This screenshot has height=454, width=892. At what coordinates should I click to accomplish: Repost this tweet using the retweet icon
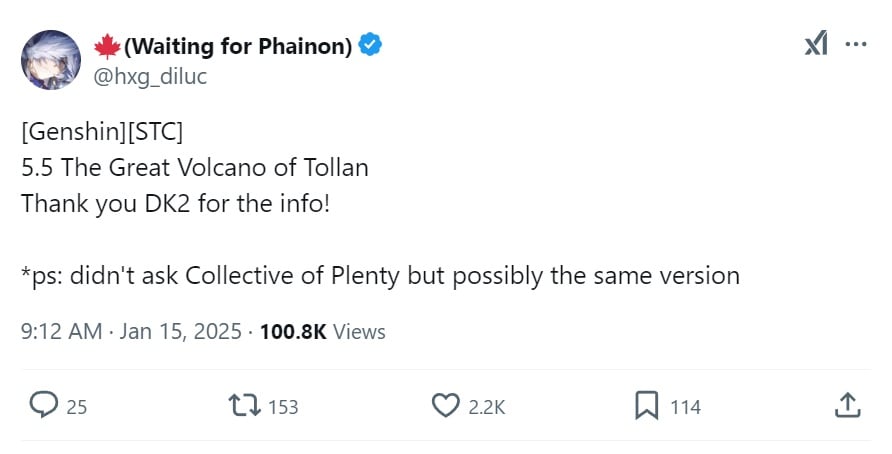click(x=243, y=405)
